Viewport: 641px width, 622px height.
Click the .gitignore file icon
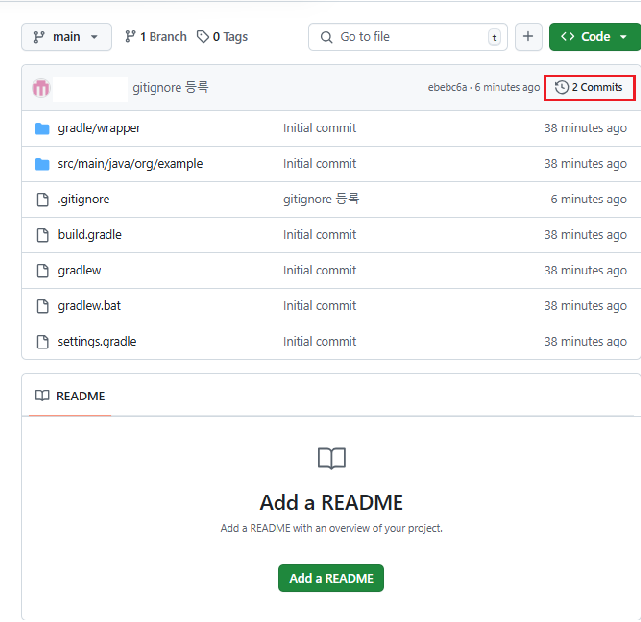(43, 200)
